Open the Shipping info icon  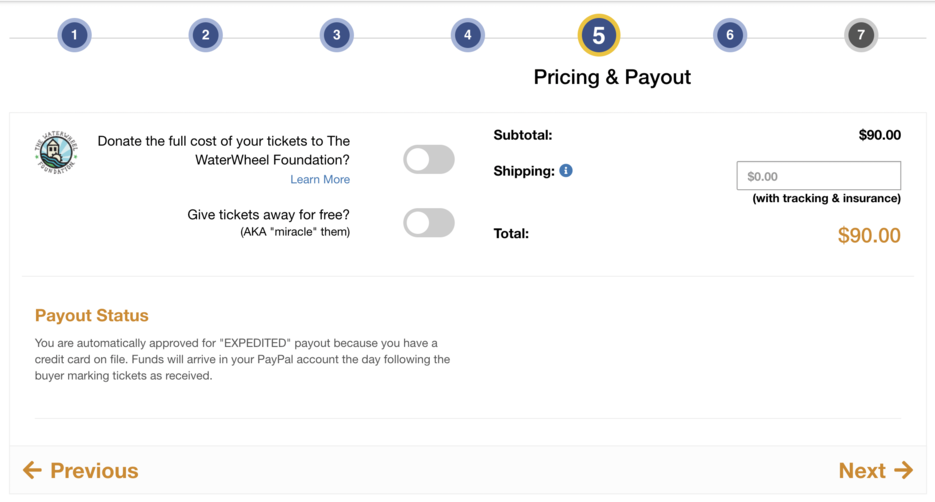click(x=566, y=171)
